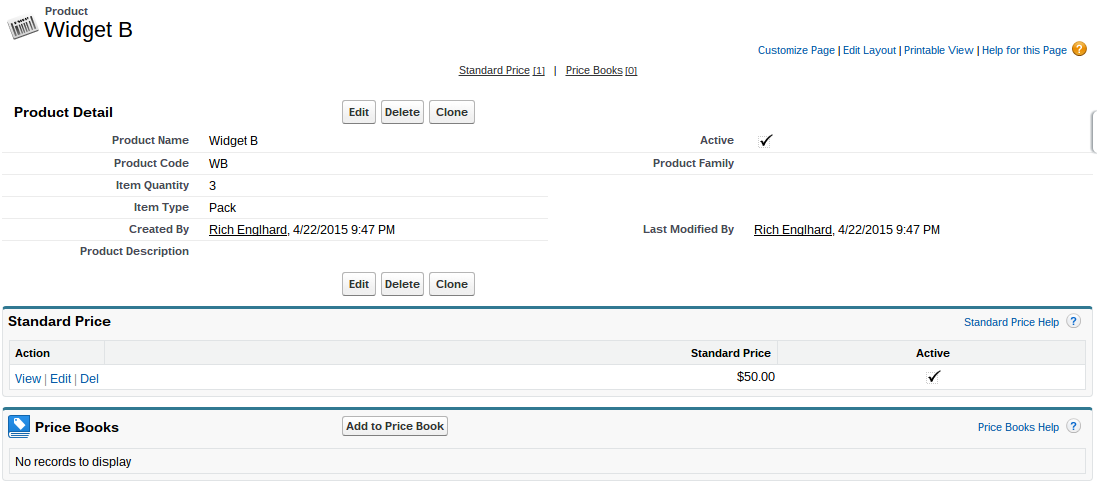This screenshot has height=484, width=1097.
Task: Open the Customize Page link
Action: [x=796, y=50]
